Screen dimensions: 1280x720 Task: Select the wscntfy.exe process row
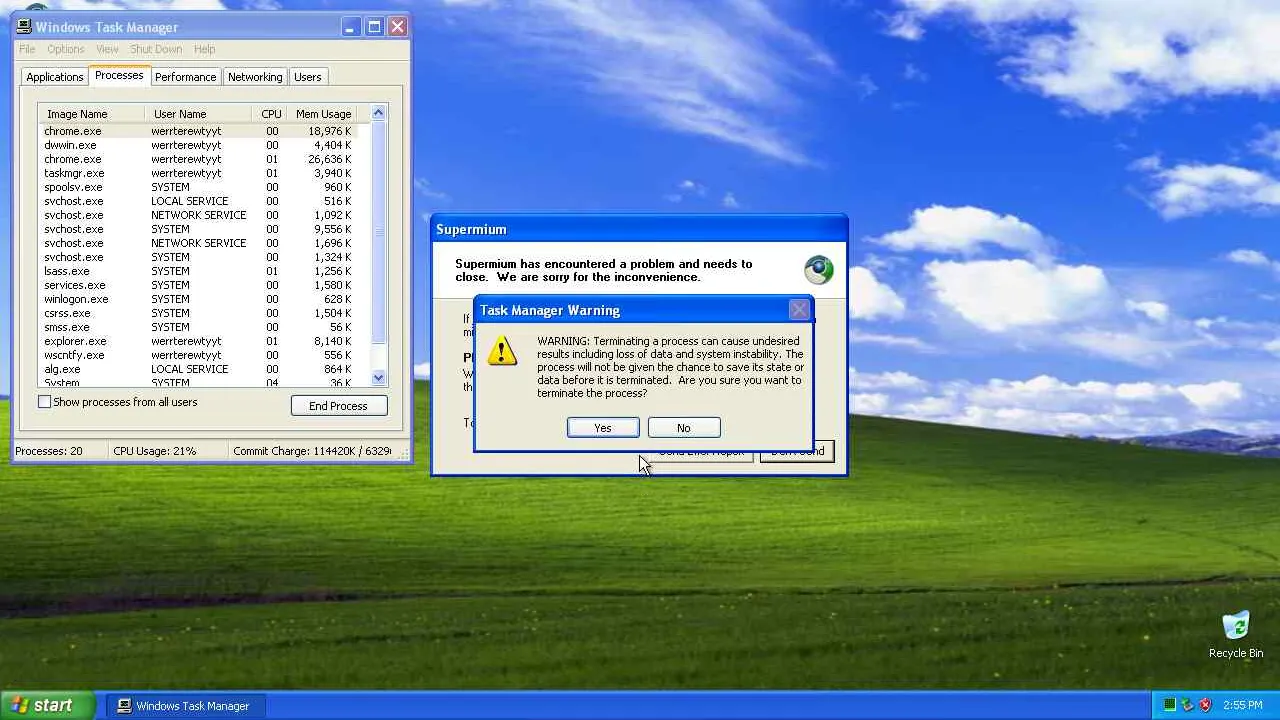coord(198,355)
